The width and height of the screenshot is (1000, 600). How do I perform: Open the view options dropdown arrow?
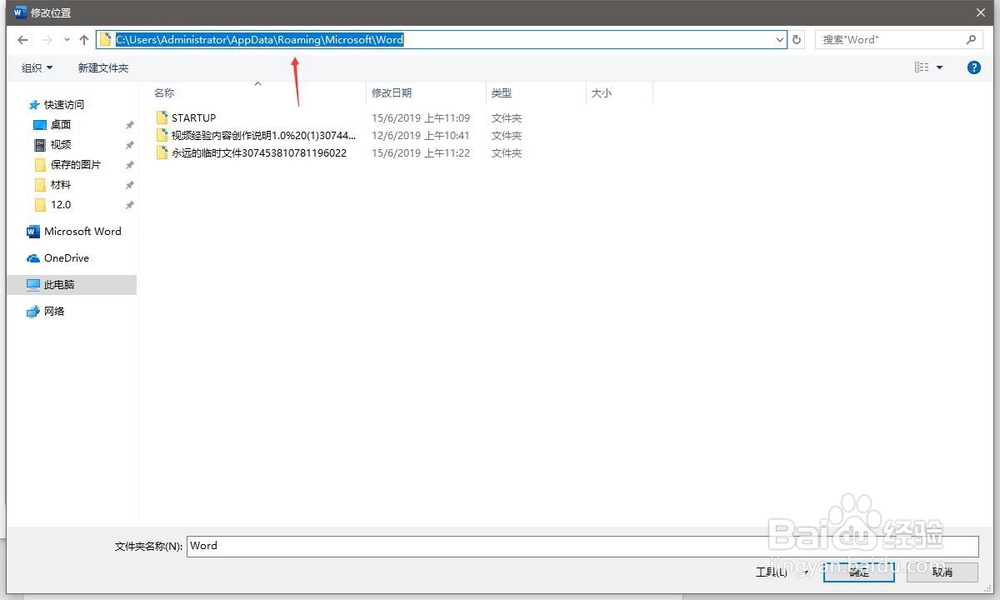pos(939,67)
